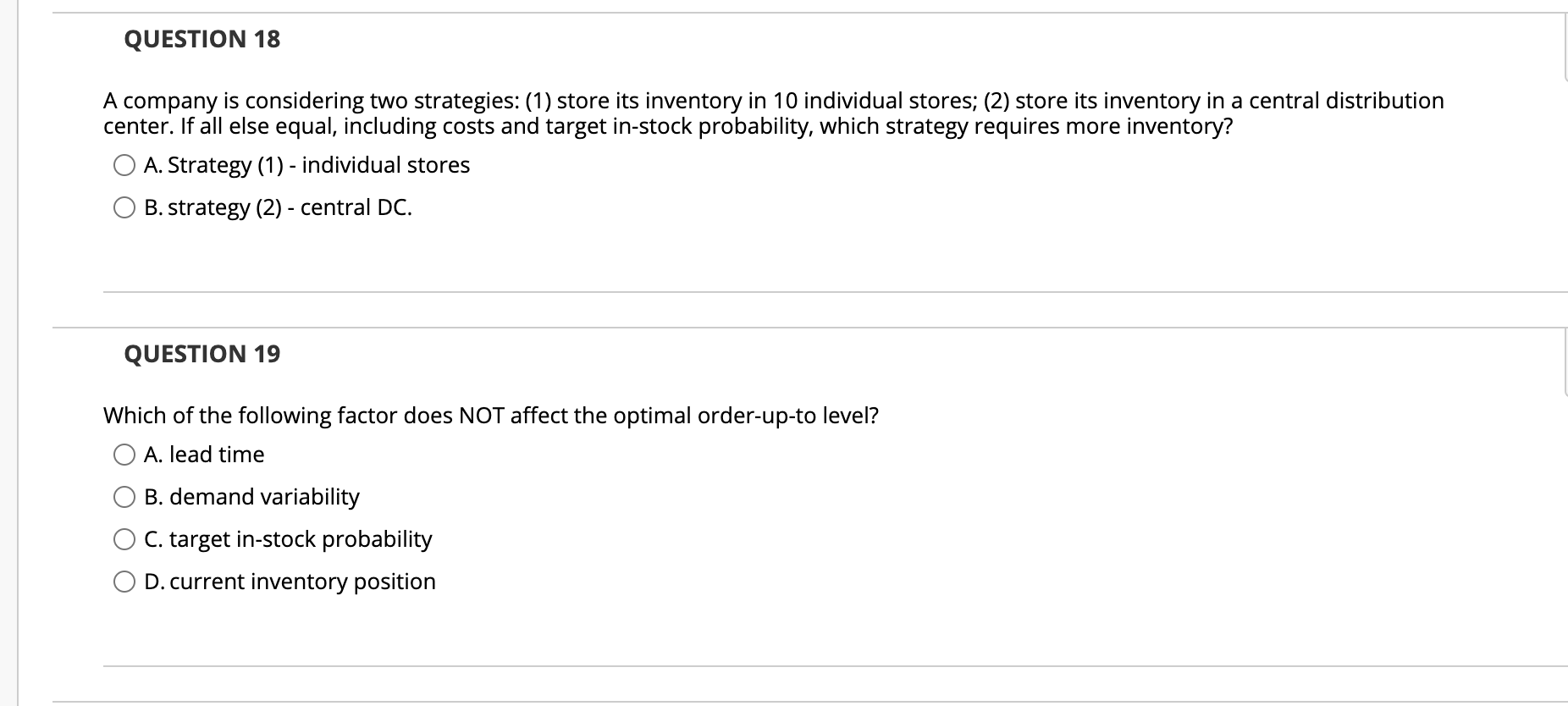The width and height of the screenshot is (1568, 706).
Task: Pick 'demand variability' answer for Question 19
Action: pyautogui.click(x=124, y=496)
